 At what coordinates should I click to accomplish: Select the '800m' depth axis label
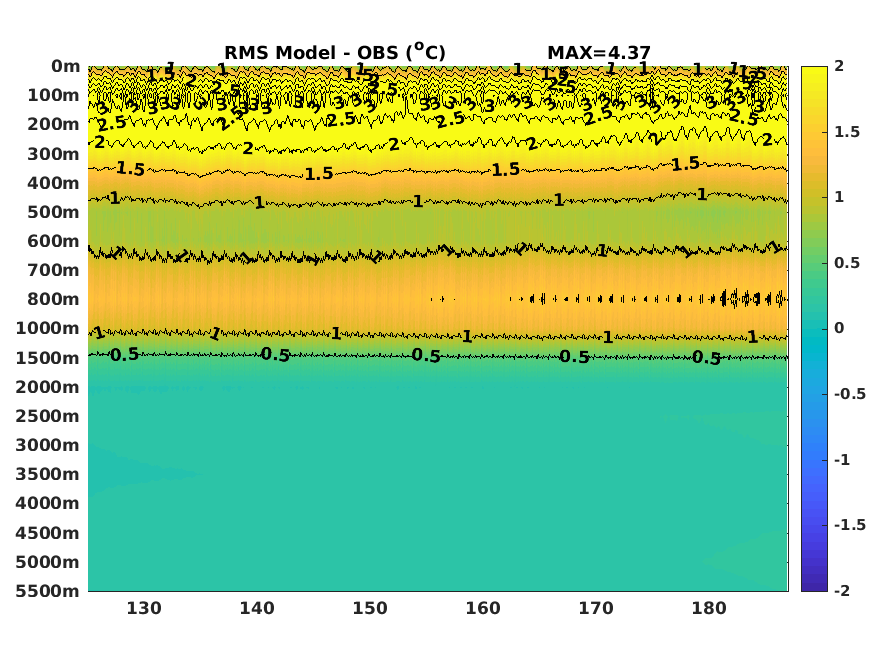pyautogui.click(x=54, y=299)
